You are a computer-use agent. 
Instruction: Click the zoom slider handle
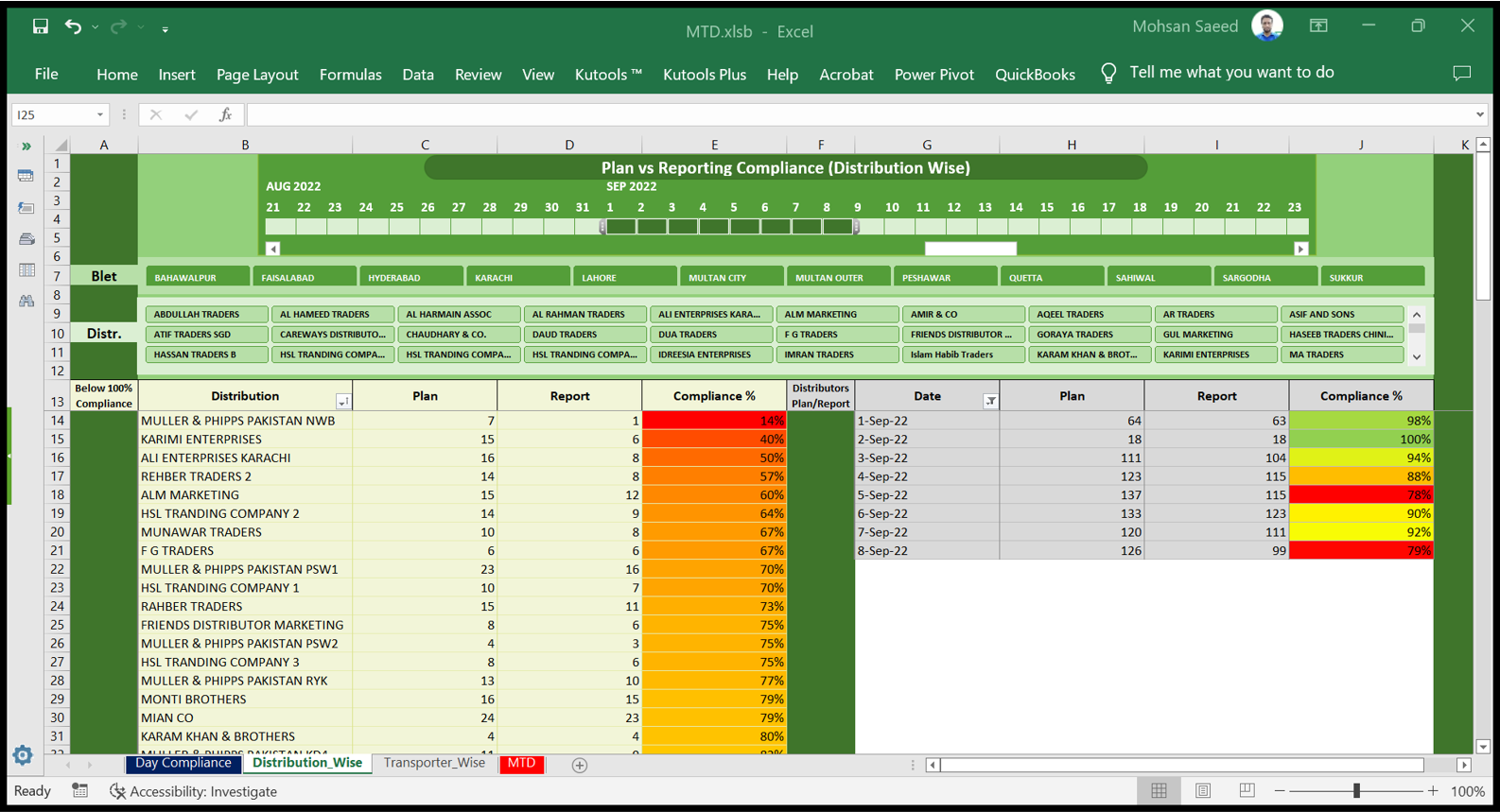pos(1356,791)
